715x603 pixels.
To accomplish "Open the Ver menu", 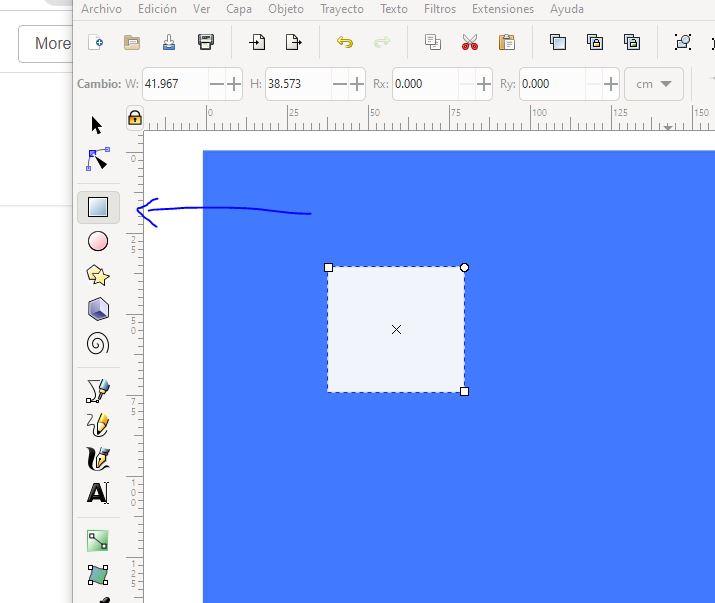I will pos(202,9).
